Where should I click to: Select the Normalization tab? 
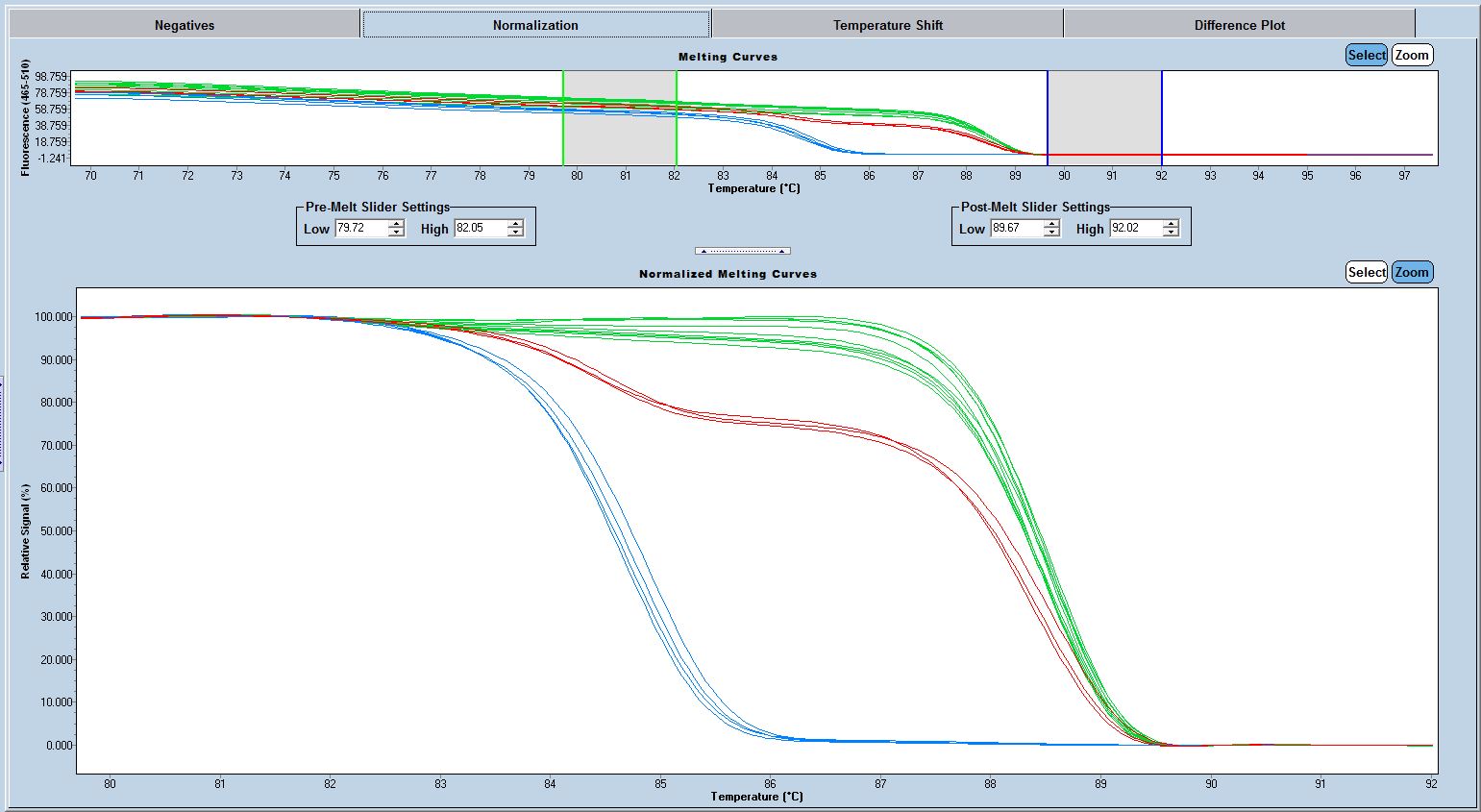click(535, 25)
